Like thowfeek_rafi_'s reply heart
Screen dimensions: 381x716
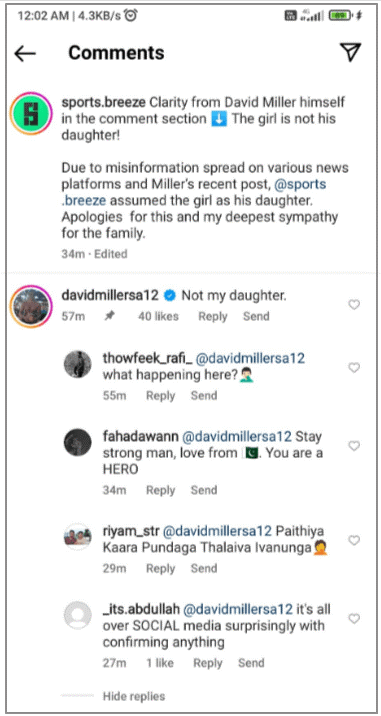click(x=354, y=368)
